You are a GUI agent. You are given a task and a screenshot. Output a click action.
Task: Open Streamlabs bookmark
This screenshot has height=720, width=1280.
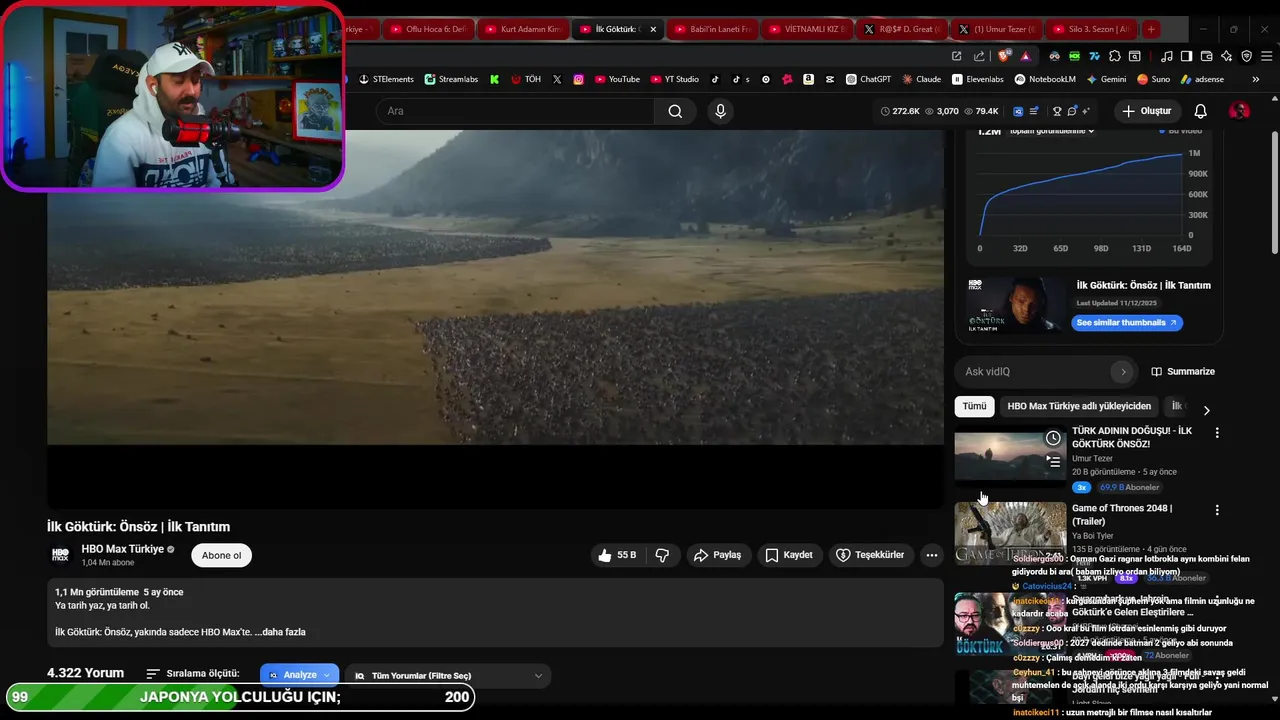[451, 79]
